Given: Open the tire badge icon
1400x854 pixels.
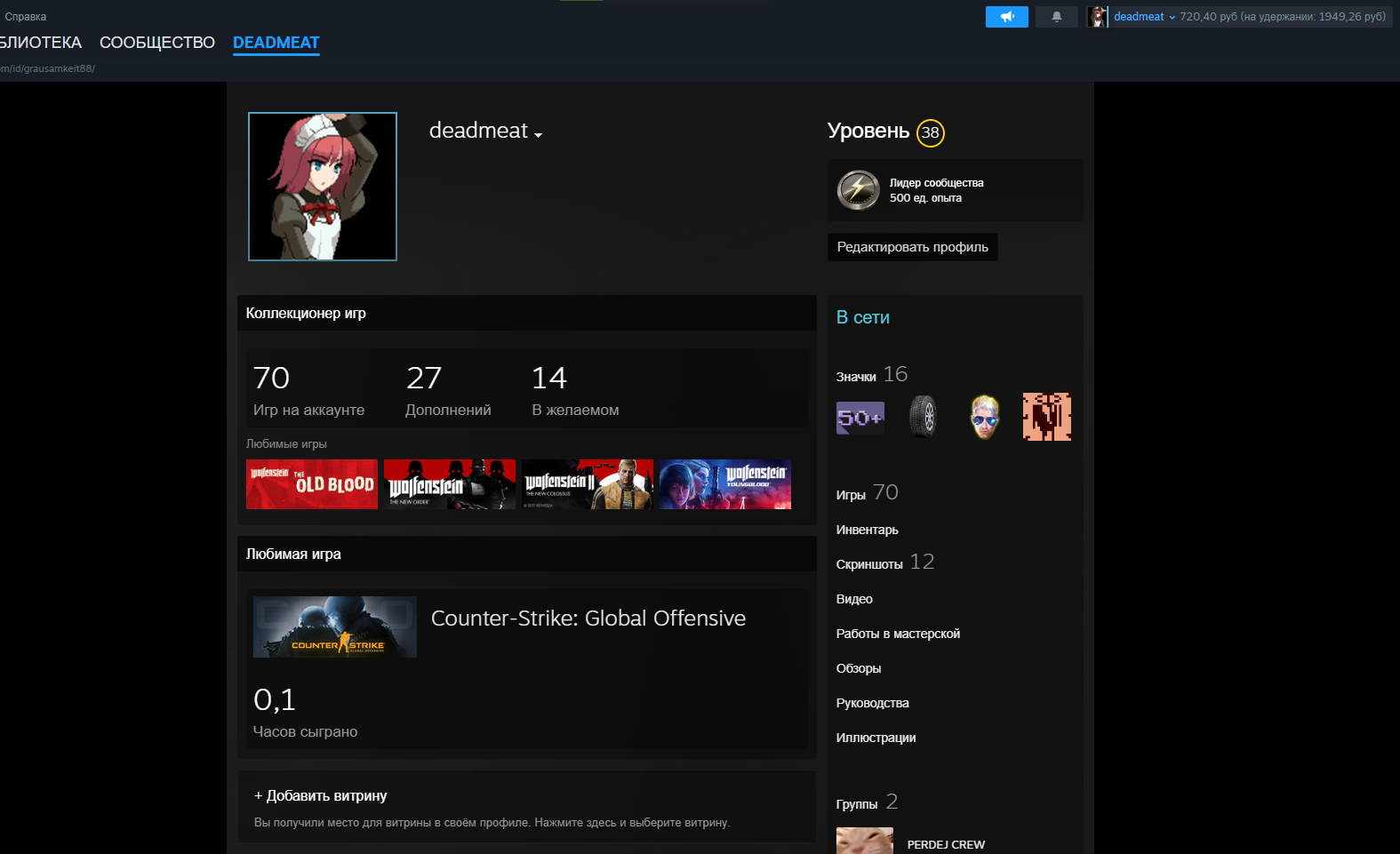Looking at the screenshot, I should (x=923, y=417).
